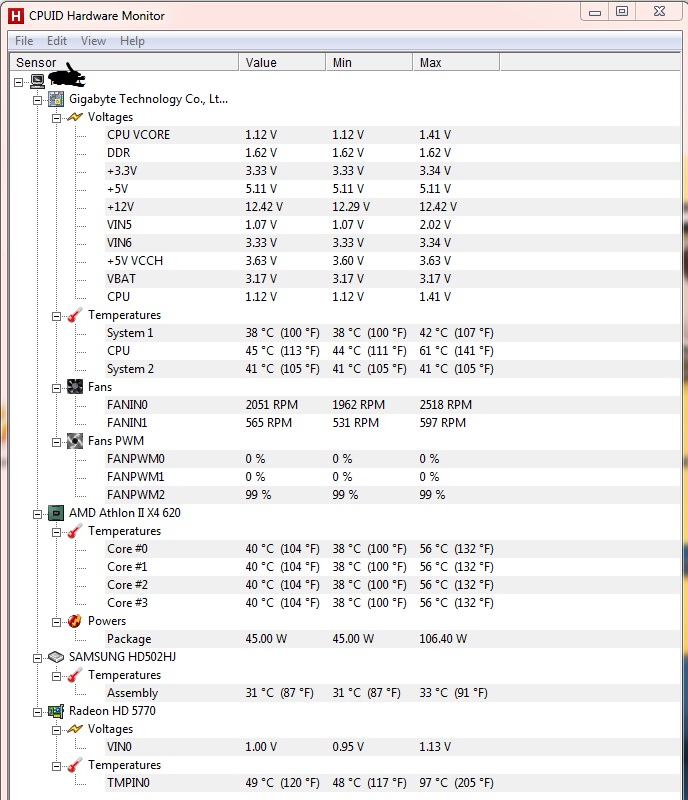The width and height of the screenshot is (688, 800).
Task: Select the VIN5 voltage row
Action: click(x=392, y=224)
